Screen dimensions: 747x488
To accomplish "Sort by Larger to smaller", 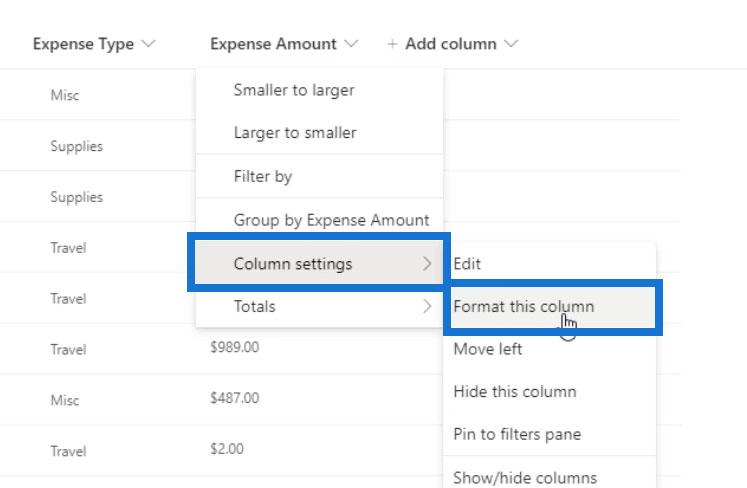I will tap(319, 132).
